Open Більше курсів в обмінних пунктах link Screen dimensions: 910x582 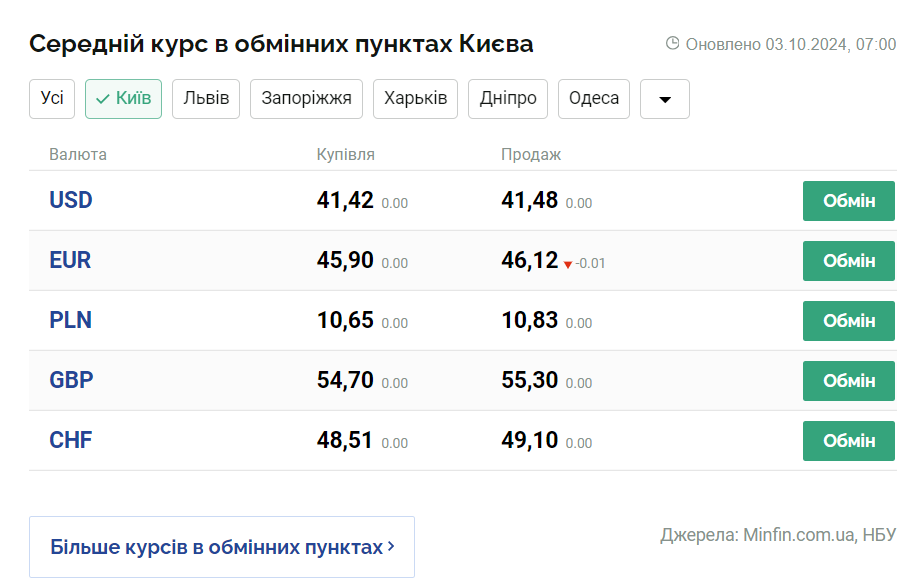222,547
